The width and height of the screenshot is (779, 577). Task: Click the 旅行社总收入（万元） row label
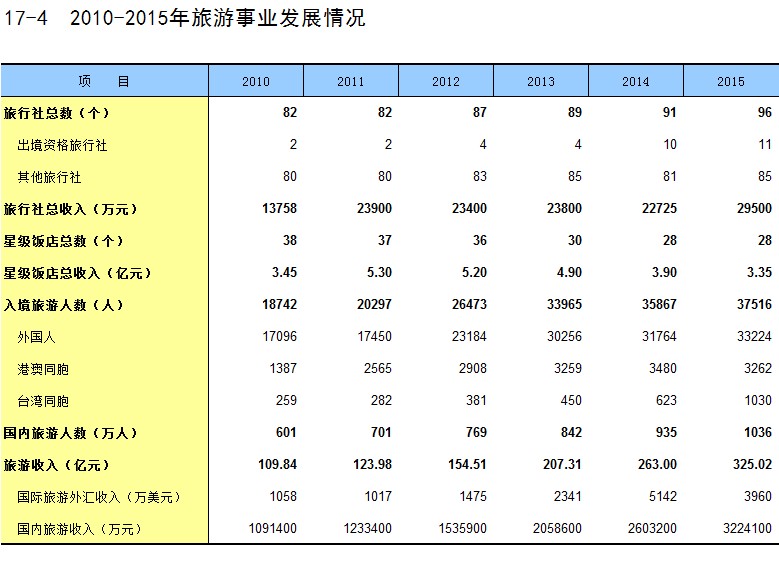click(x=71, y=209)
